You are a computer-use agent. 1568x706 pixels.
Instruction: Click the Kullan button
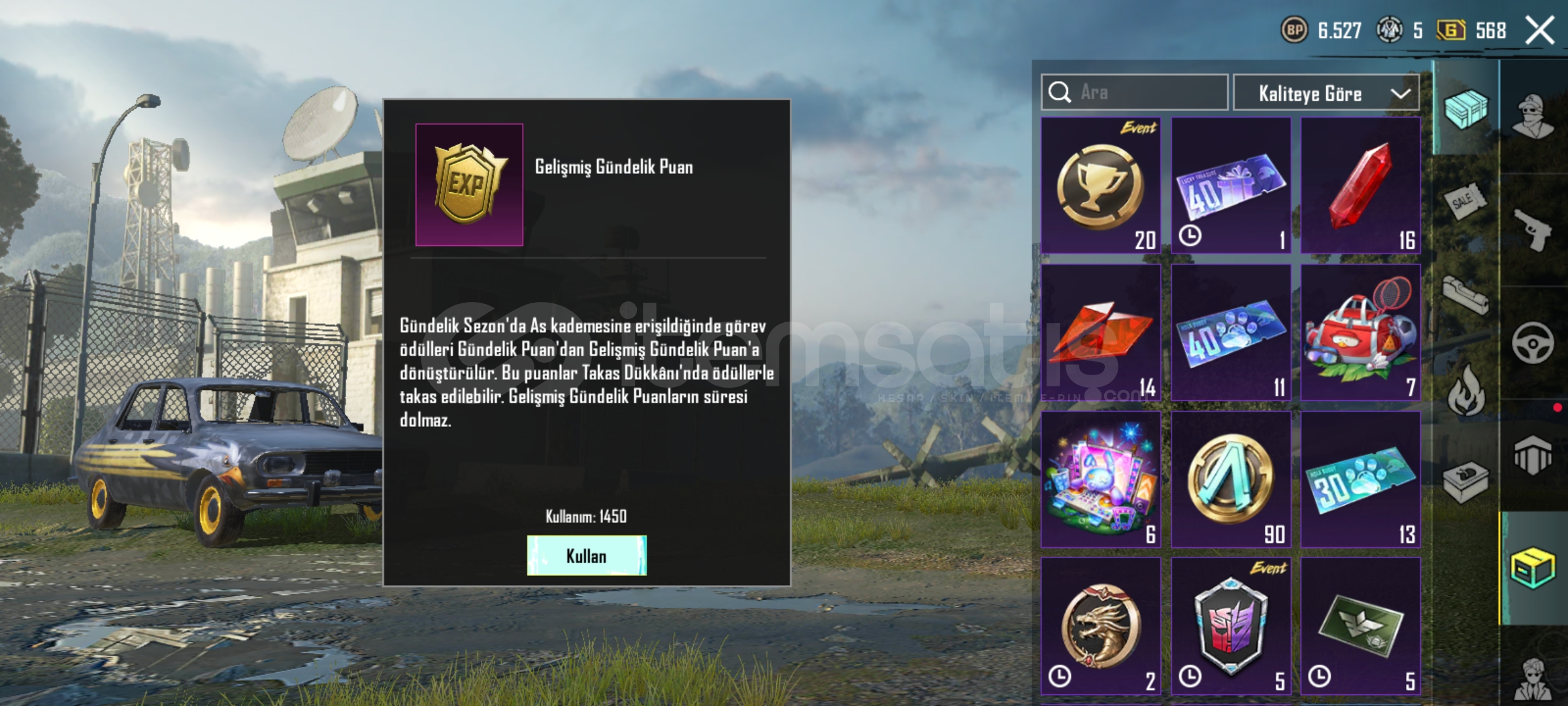point(587,556)
